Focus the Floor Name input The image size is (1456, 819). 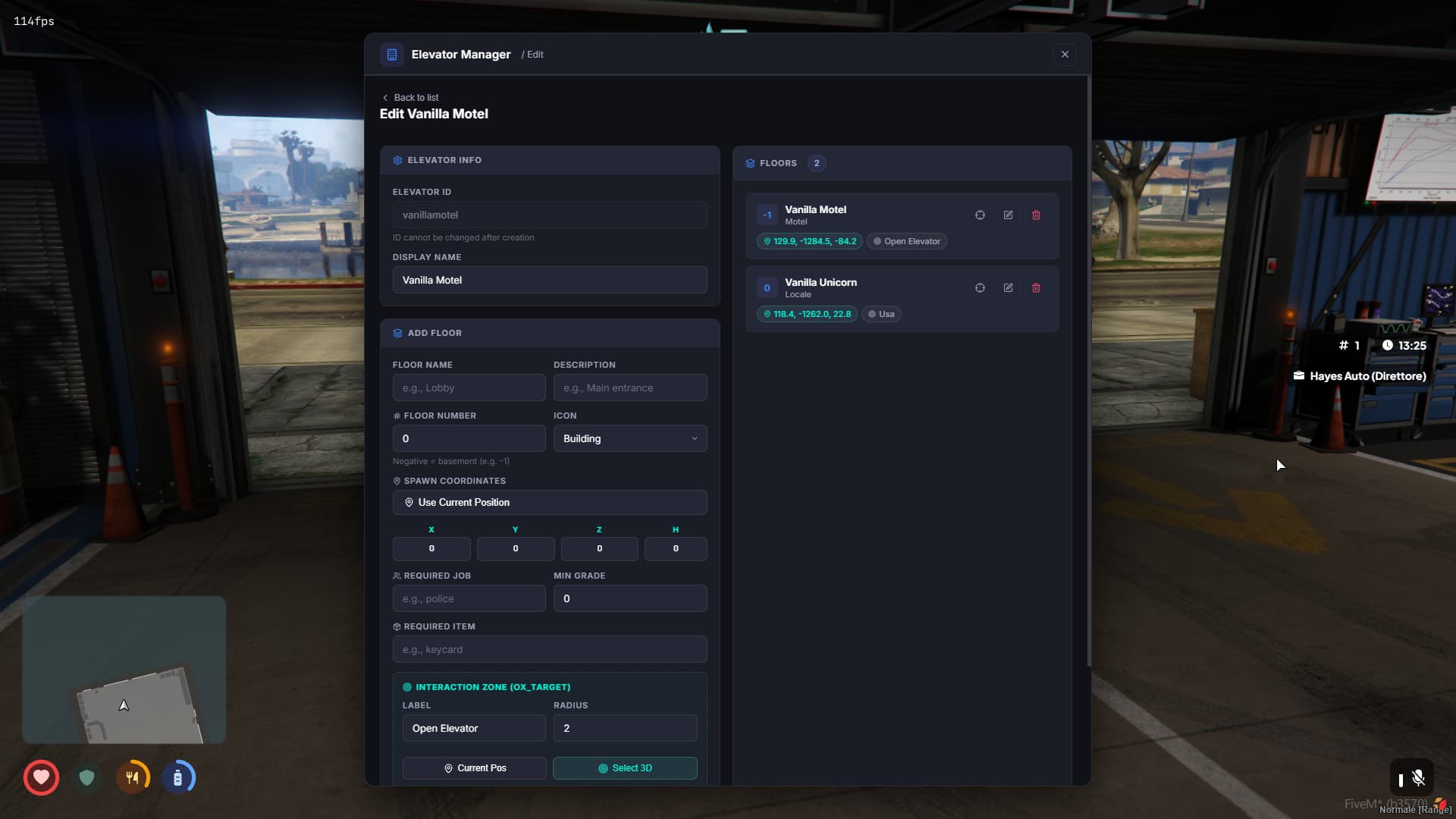coord(469,388)
